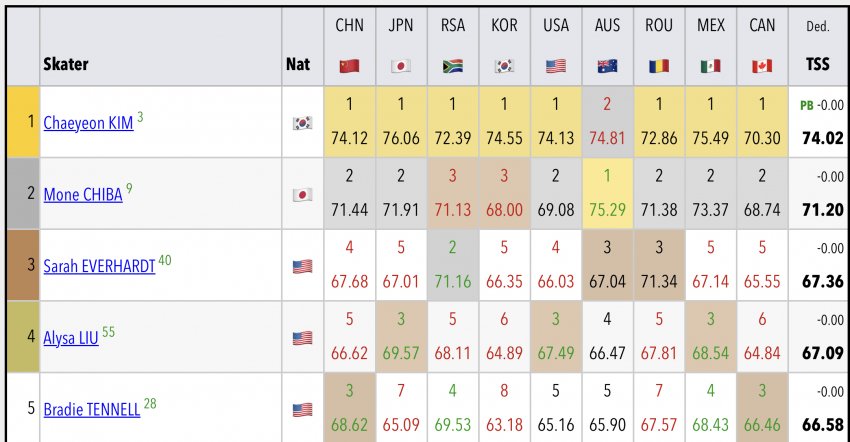Click the Japan flag in judge header

[x=401, y=66]
